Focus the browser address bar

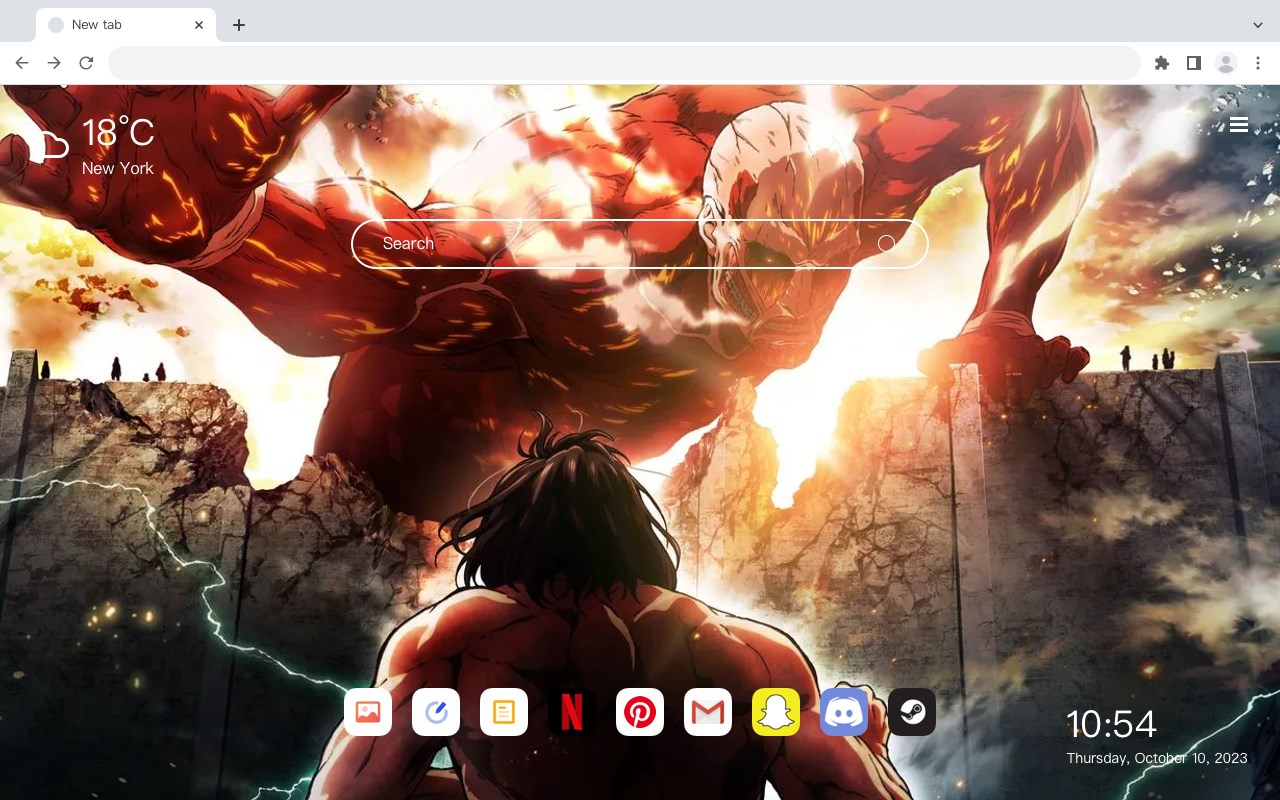coord(624,63)
